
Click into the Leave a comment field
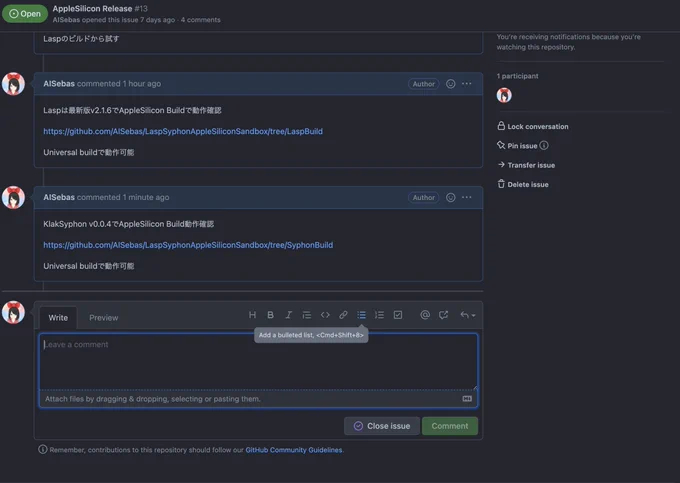tap(258, 361)
